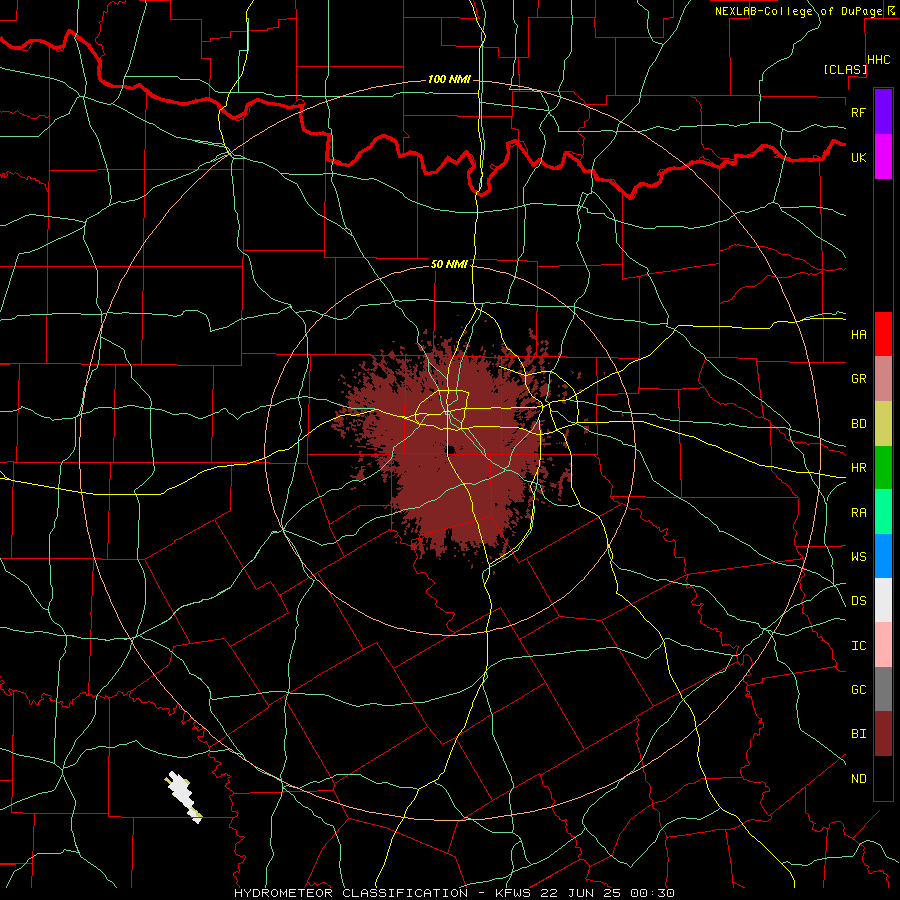Click the 50 NMI range ring label

[449, 264]
